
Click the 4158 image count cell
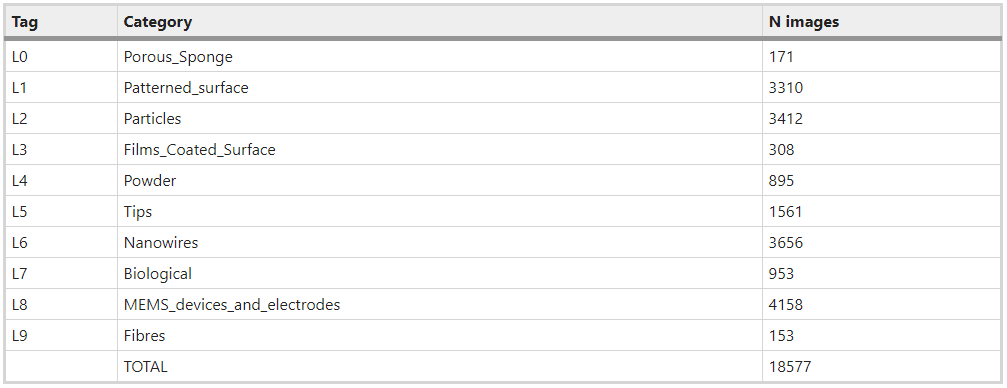tap(881, 304)
